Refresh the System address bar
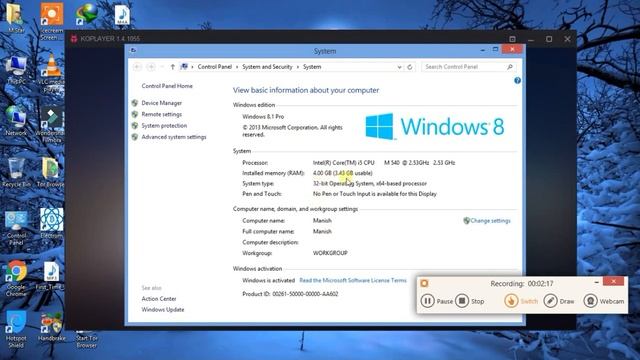This screenshot has height=360, width=640. pos(410,67)
